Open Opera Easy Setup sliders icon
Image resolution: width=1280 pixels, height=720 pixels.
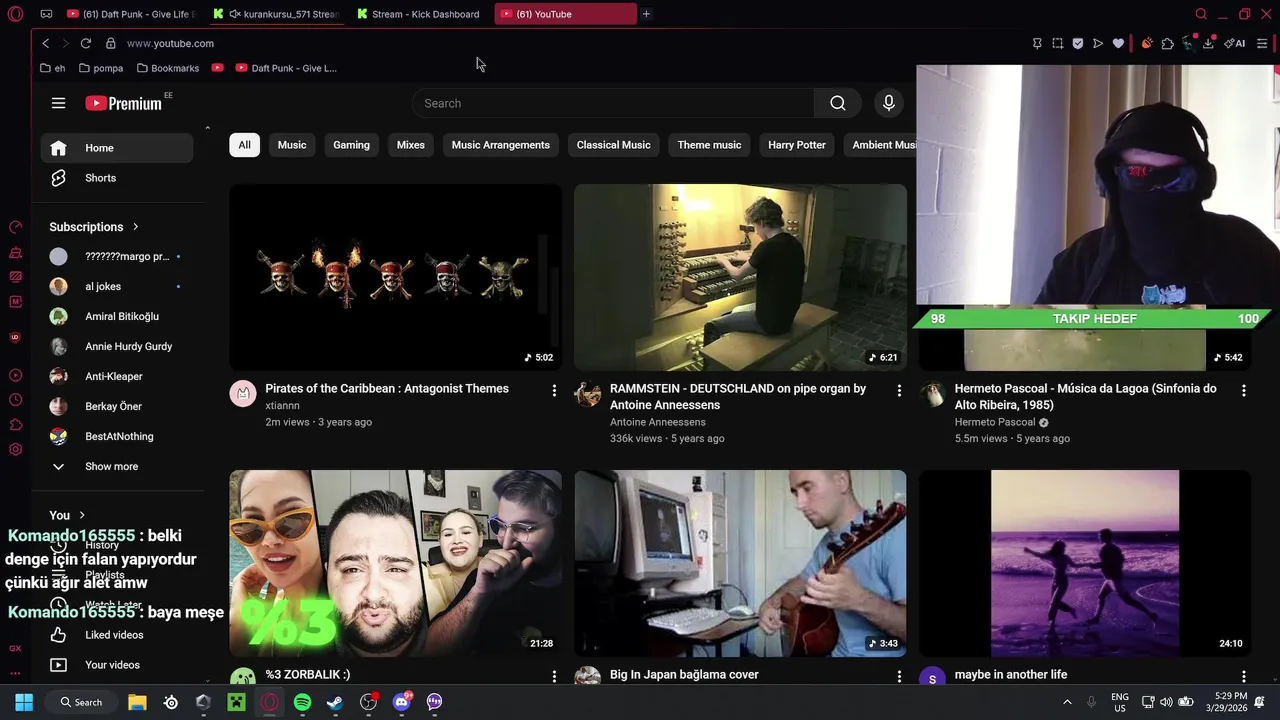(x=1262, y=43)
